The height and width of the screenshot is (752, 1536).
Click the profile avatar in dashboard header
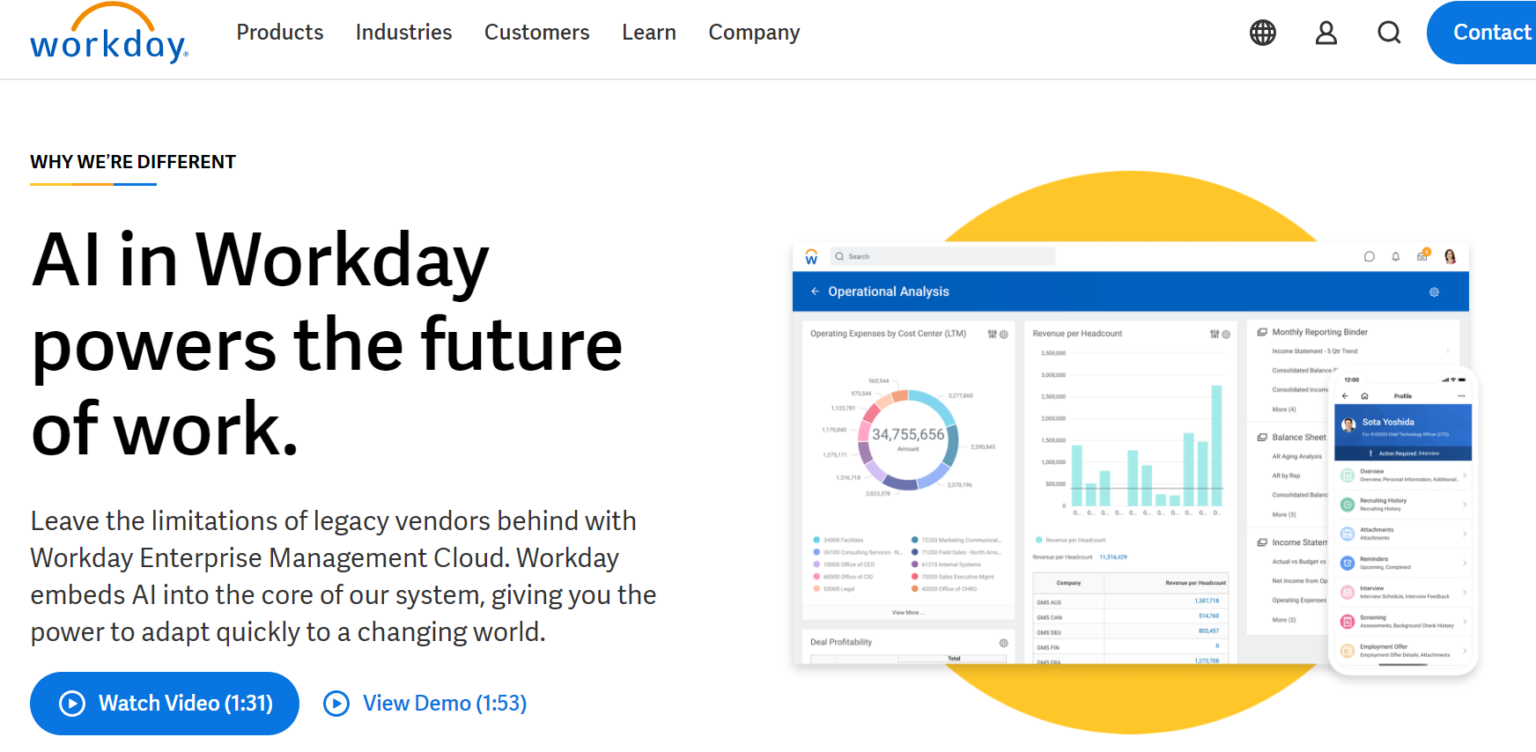pyautogui.click(x=1450, y=257)
